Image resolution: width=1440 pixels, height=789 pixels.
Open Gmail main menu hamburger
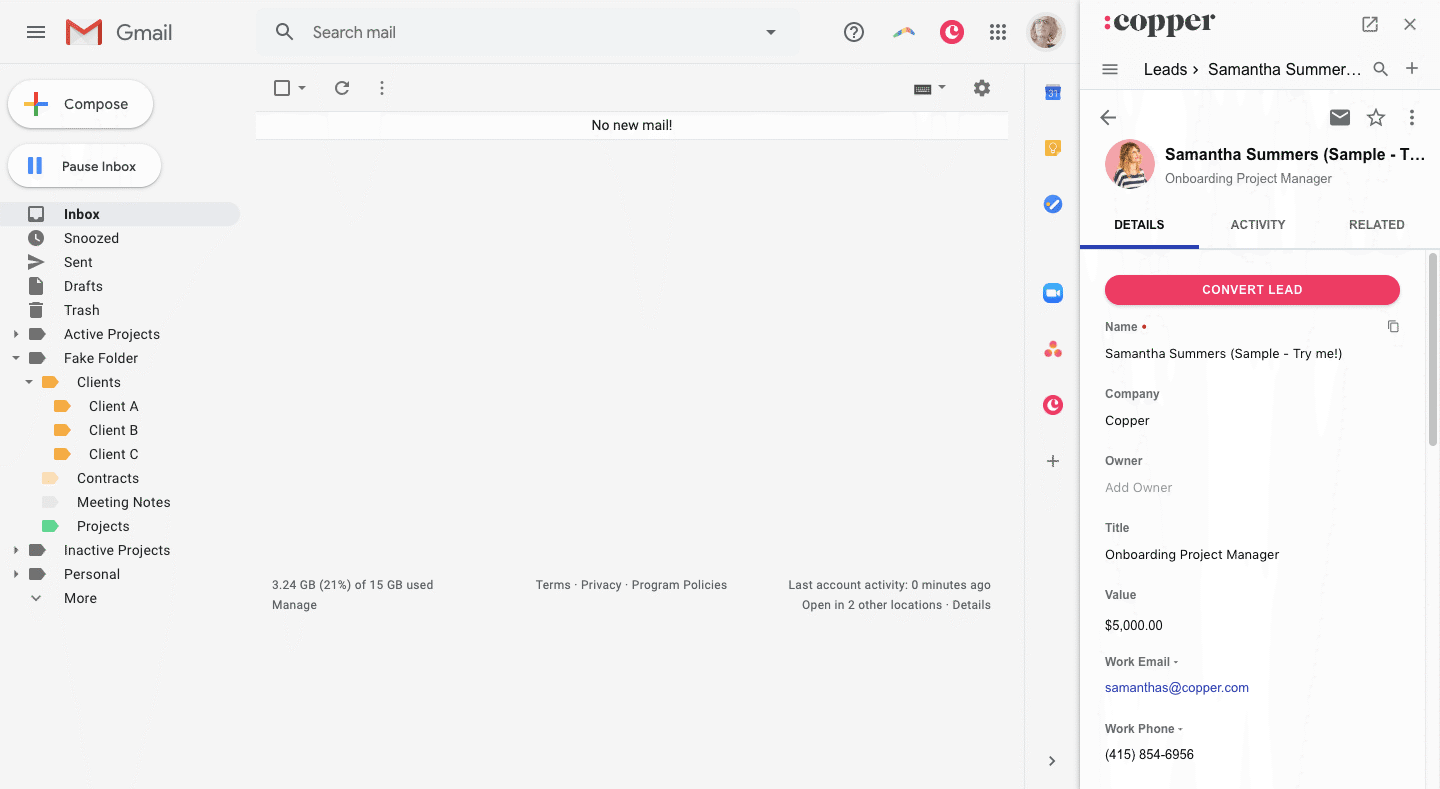click(36, 32)
